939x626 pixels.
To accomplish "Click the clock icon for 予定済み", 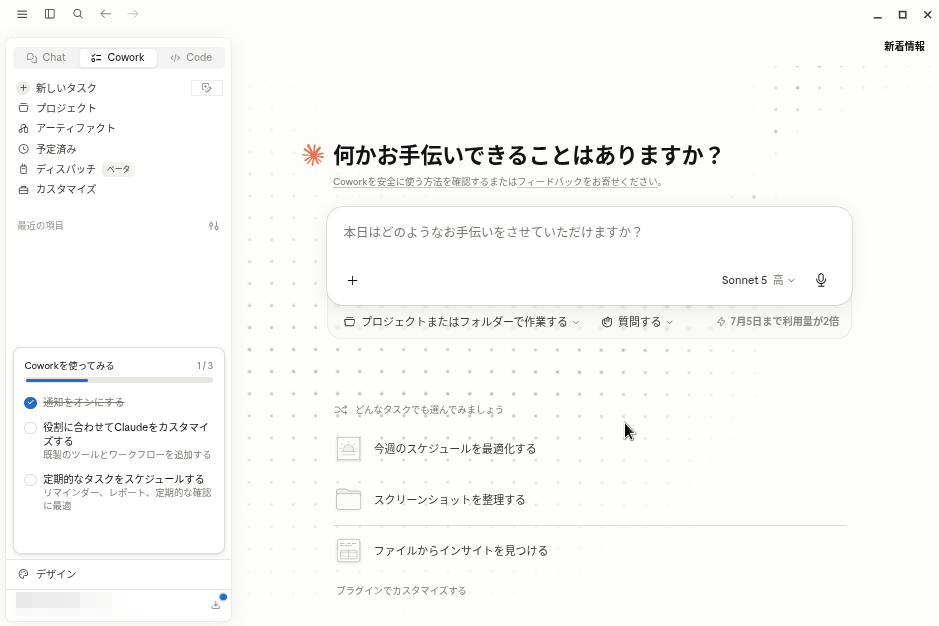I will [x=23, y=149].
